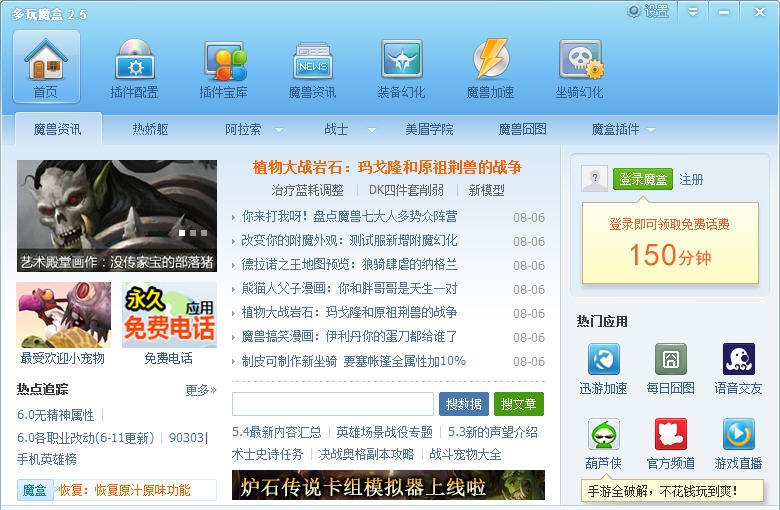Open article 魔兽搞笑漫画：伊利丹

349,336
